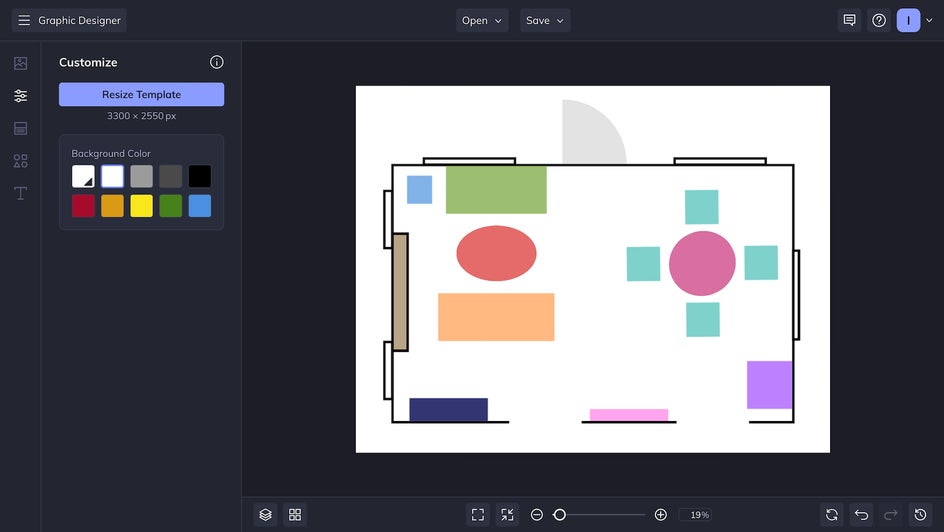Image resolution: width=944 pixels, height=532 pixels.
Task: Click the fit to screen icon
Action: point(478,515)
